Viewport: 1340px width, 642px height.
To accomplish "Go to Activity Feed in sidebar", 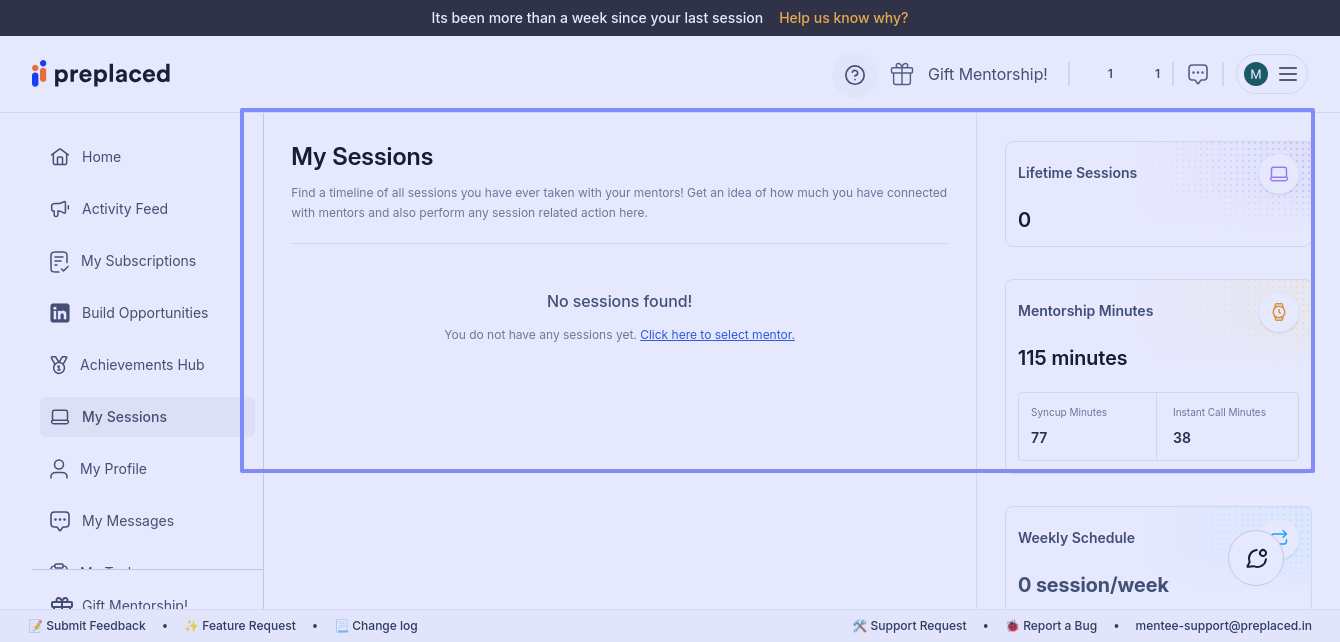I will (x=124, y=209).
